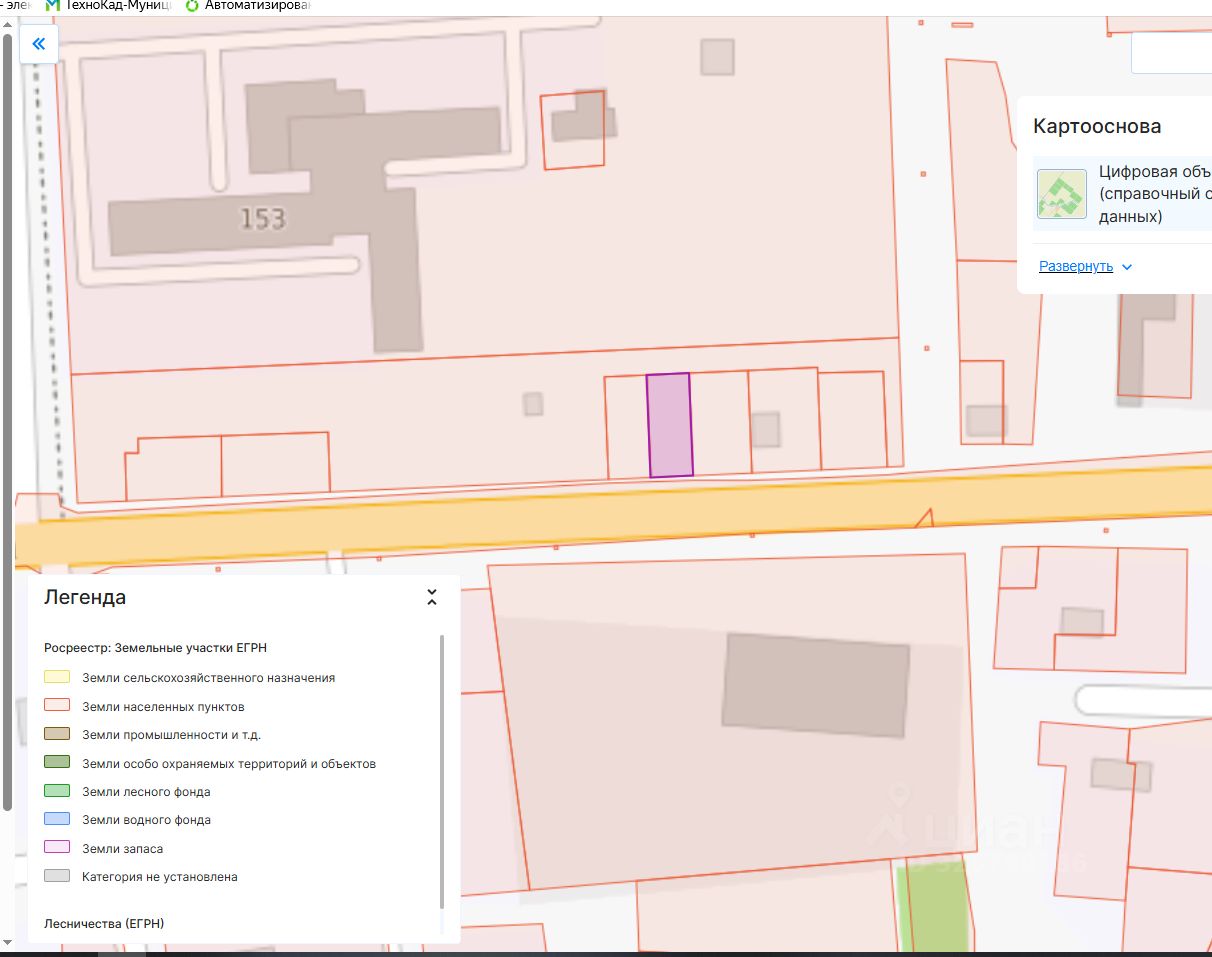Screen dimensions: 1212x957
Task: Click building number 153 on map
Action: (263, 218)
